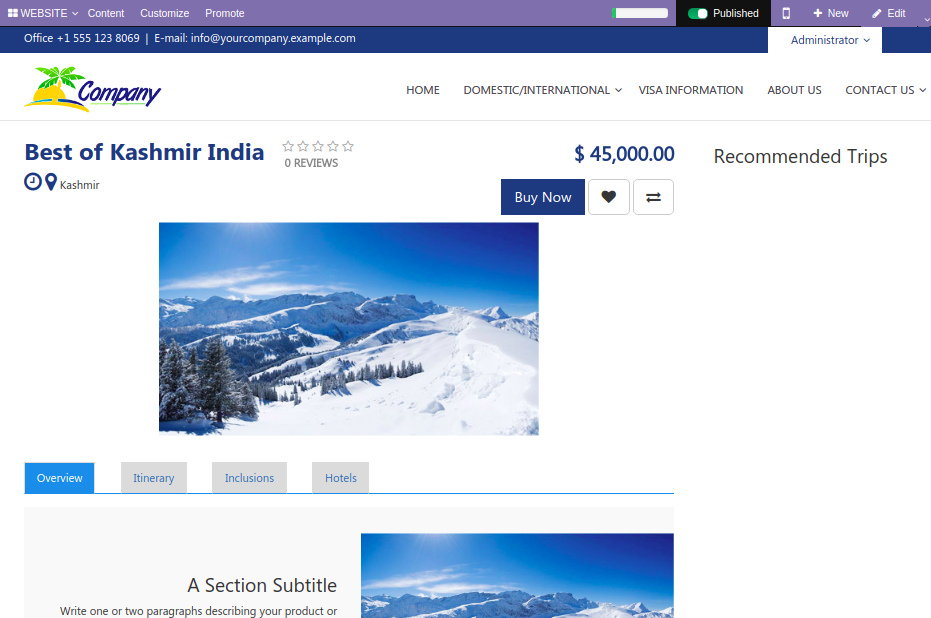Click the 'Recommended Trips' heading
The width and height of the screenshot is (931, 618).
coord(800,157)
